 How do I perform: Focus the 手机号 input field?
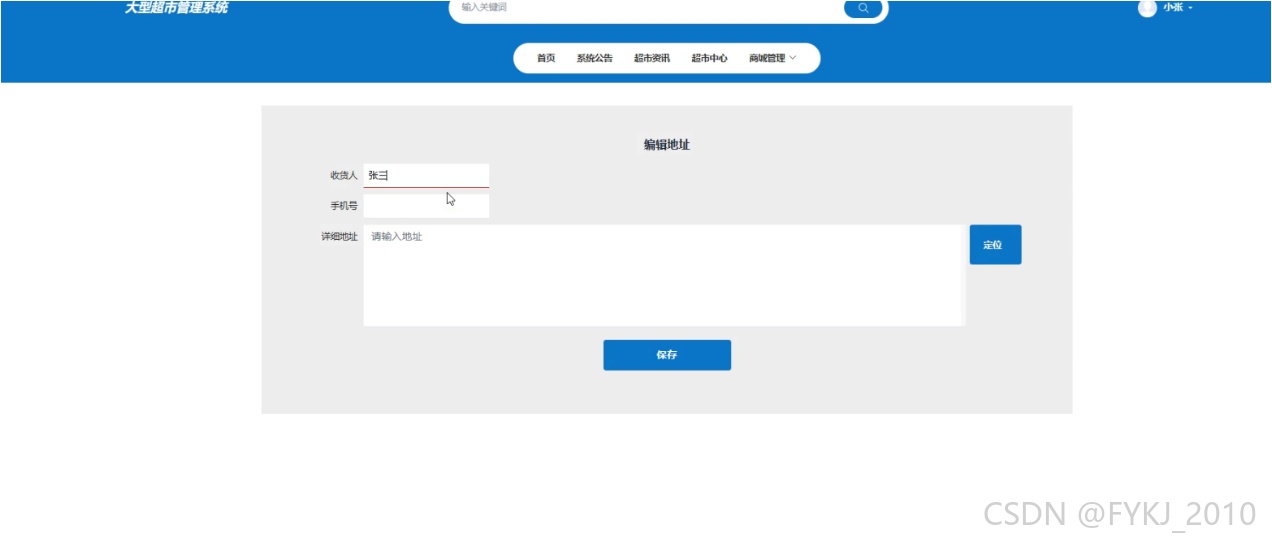point(426,206)
